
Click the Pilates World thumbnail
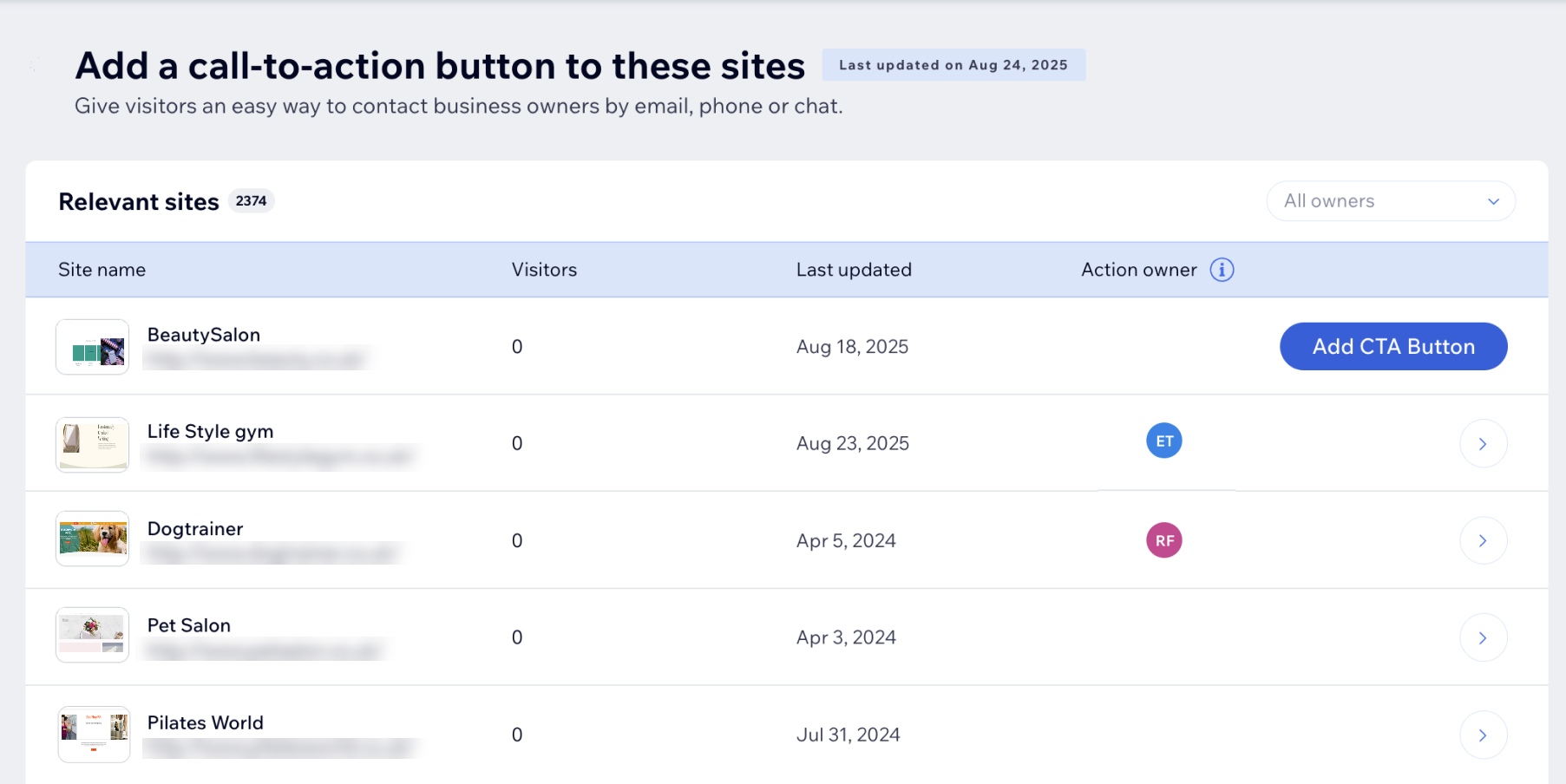pos(94,734)
